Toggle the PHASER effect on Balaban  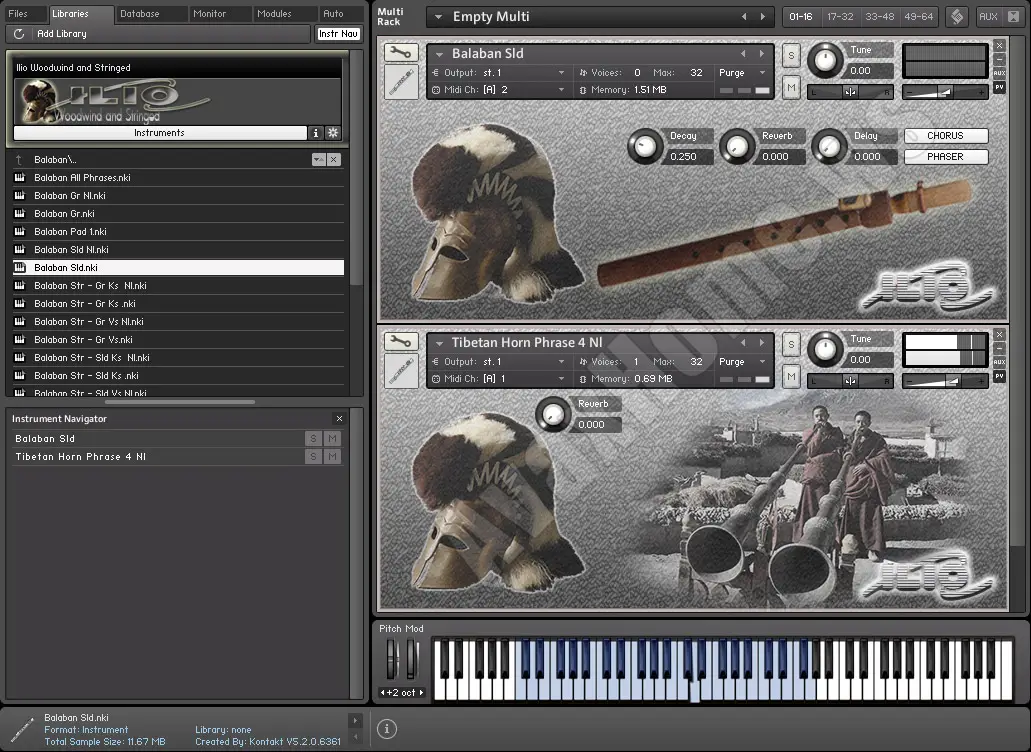click(x=946, y=156)
